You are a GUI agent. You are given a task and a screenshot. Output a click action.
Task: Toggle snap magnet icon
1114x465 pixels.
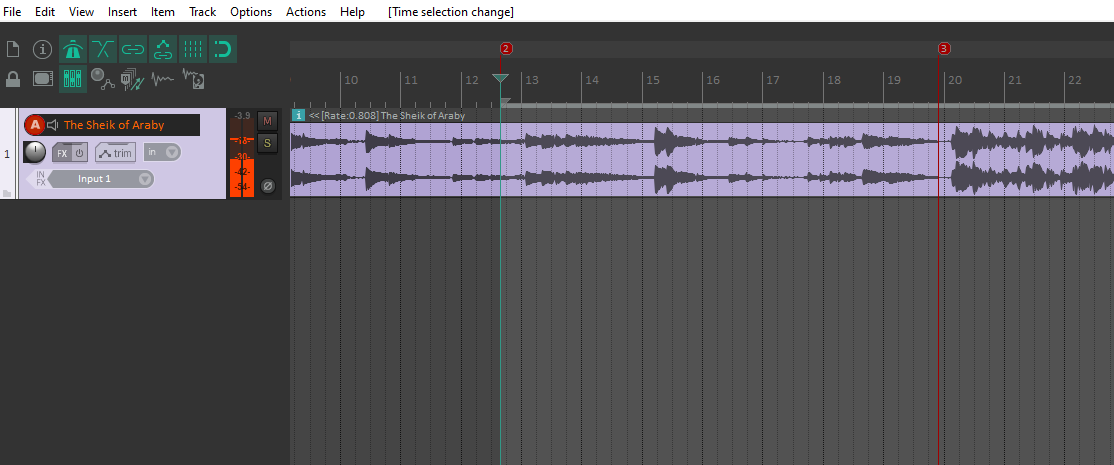[222, 49]
